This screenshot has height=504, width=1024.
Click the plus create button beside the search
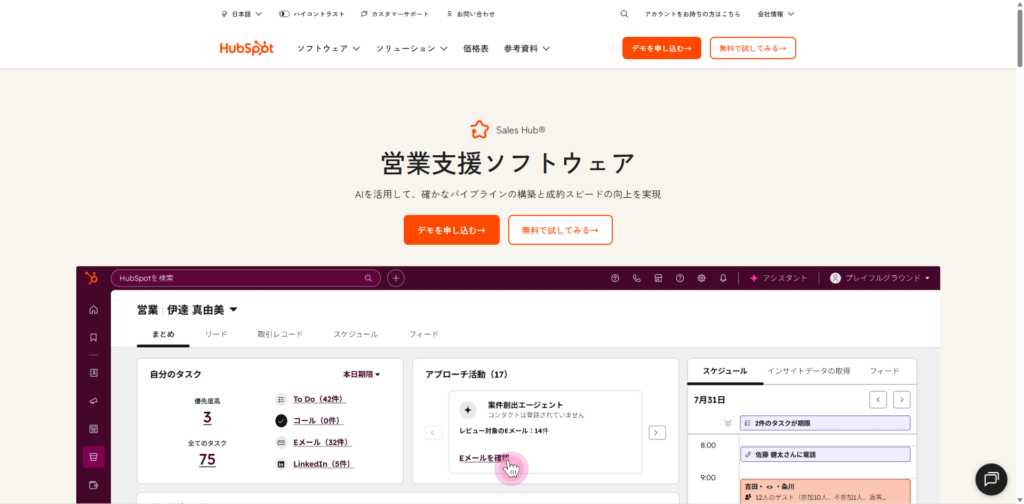point(396,278)
